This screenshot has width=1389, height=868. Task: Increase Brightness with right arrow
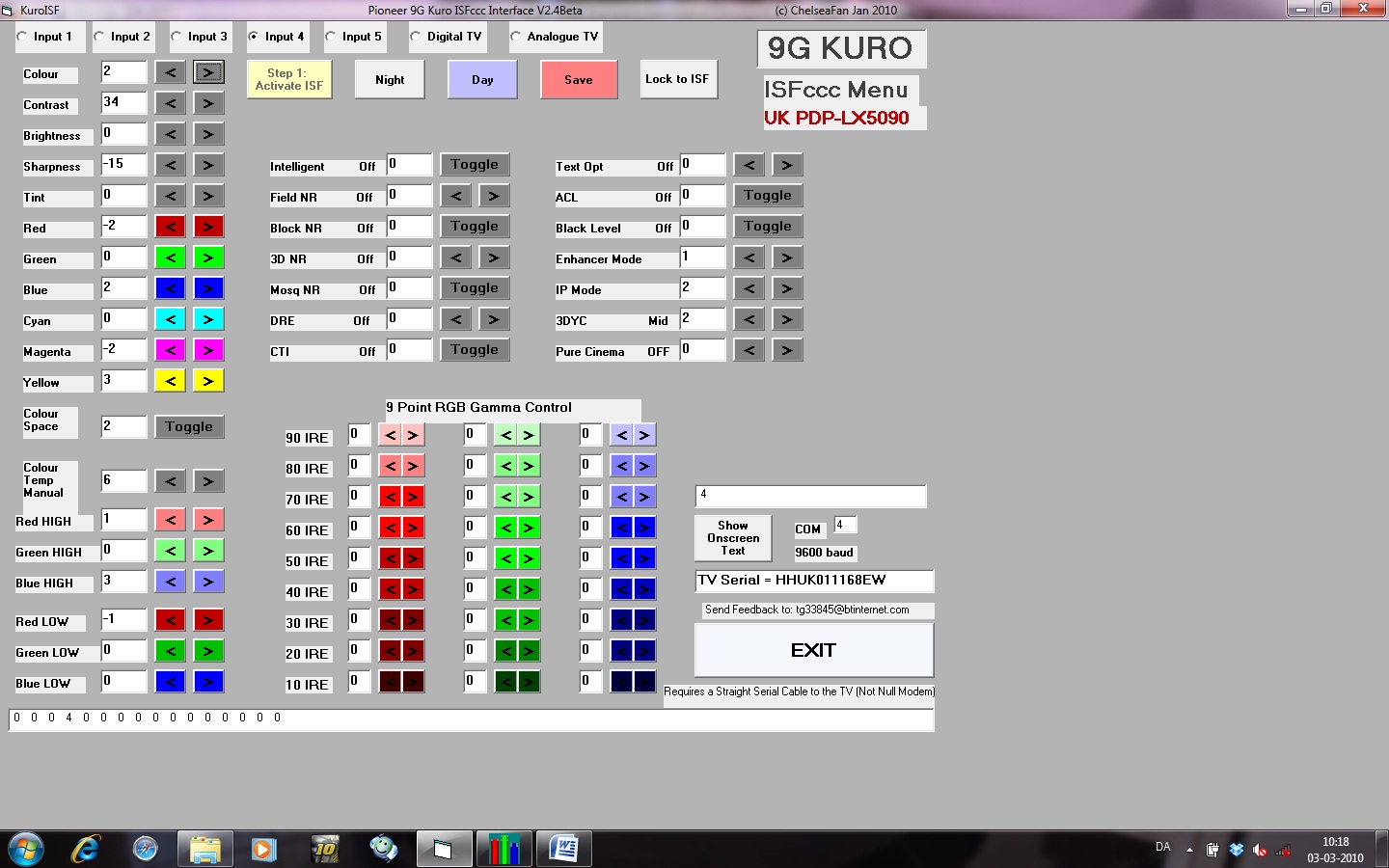click(208, 134)
